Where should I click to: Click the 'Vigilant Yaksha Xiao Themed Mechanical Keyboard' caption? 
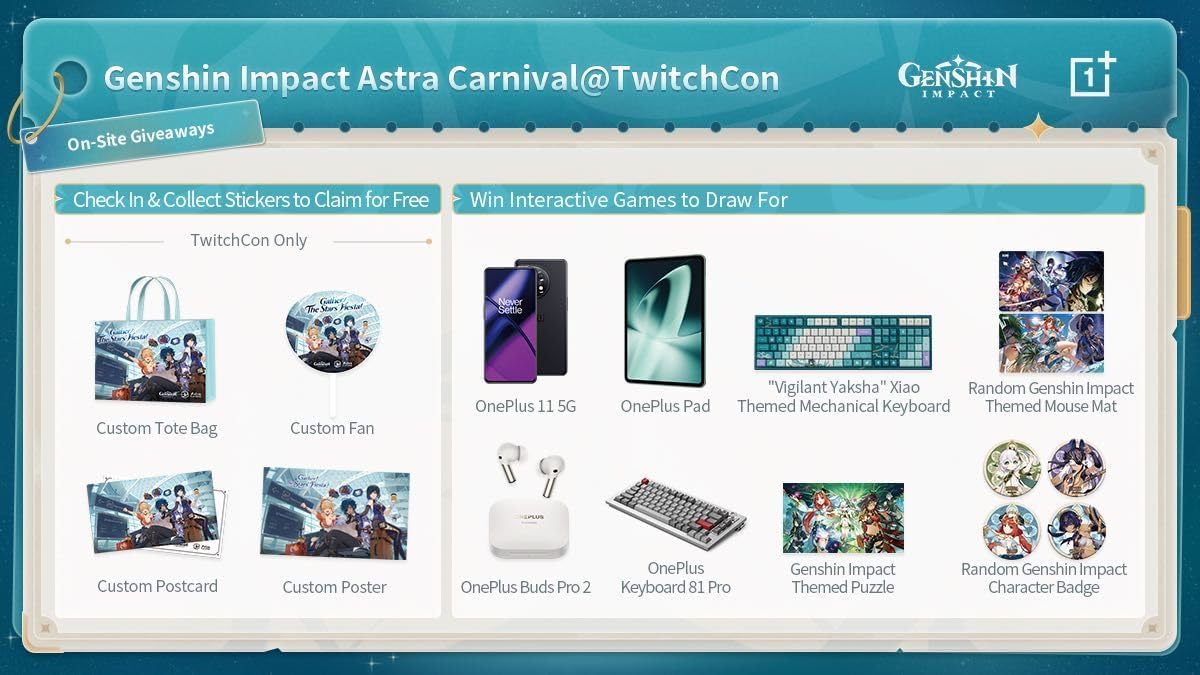click(843, 397)
